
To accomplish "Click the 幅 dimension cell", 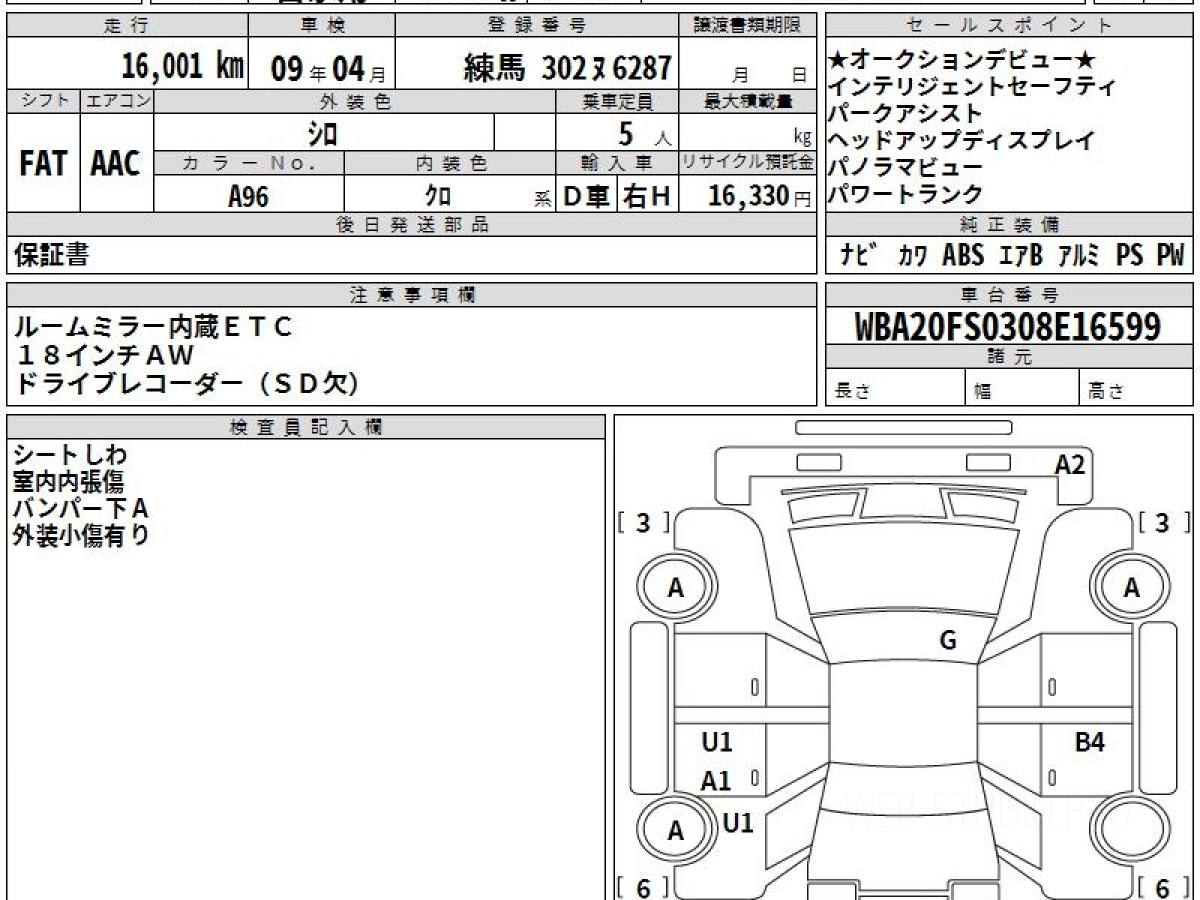I will 1023,388.
